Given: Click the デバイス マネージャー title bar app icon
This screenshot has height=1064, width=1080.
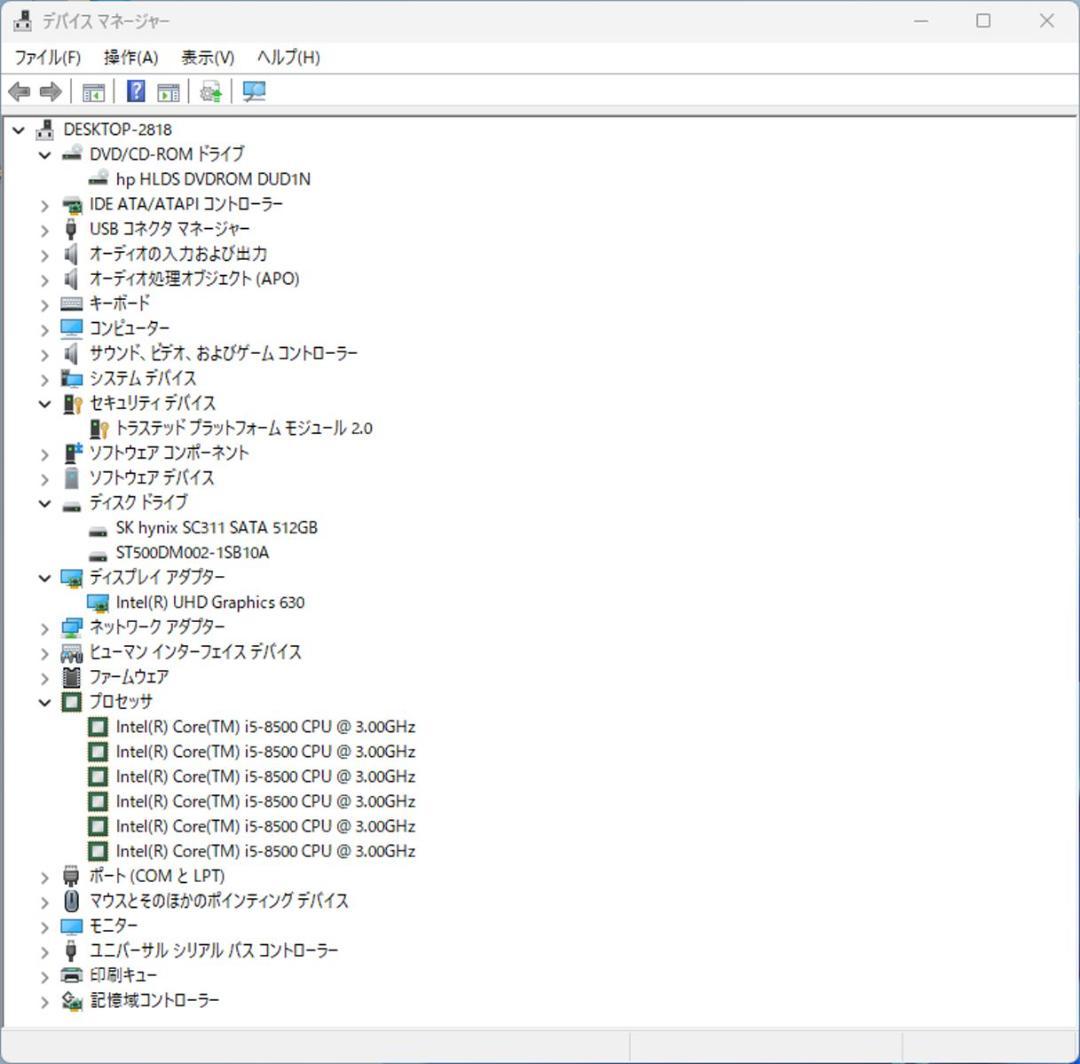Looking at the screenshot, I should (x=23, y=21).
